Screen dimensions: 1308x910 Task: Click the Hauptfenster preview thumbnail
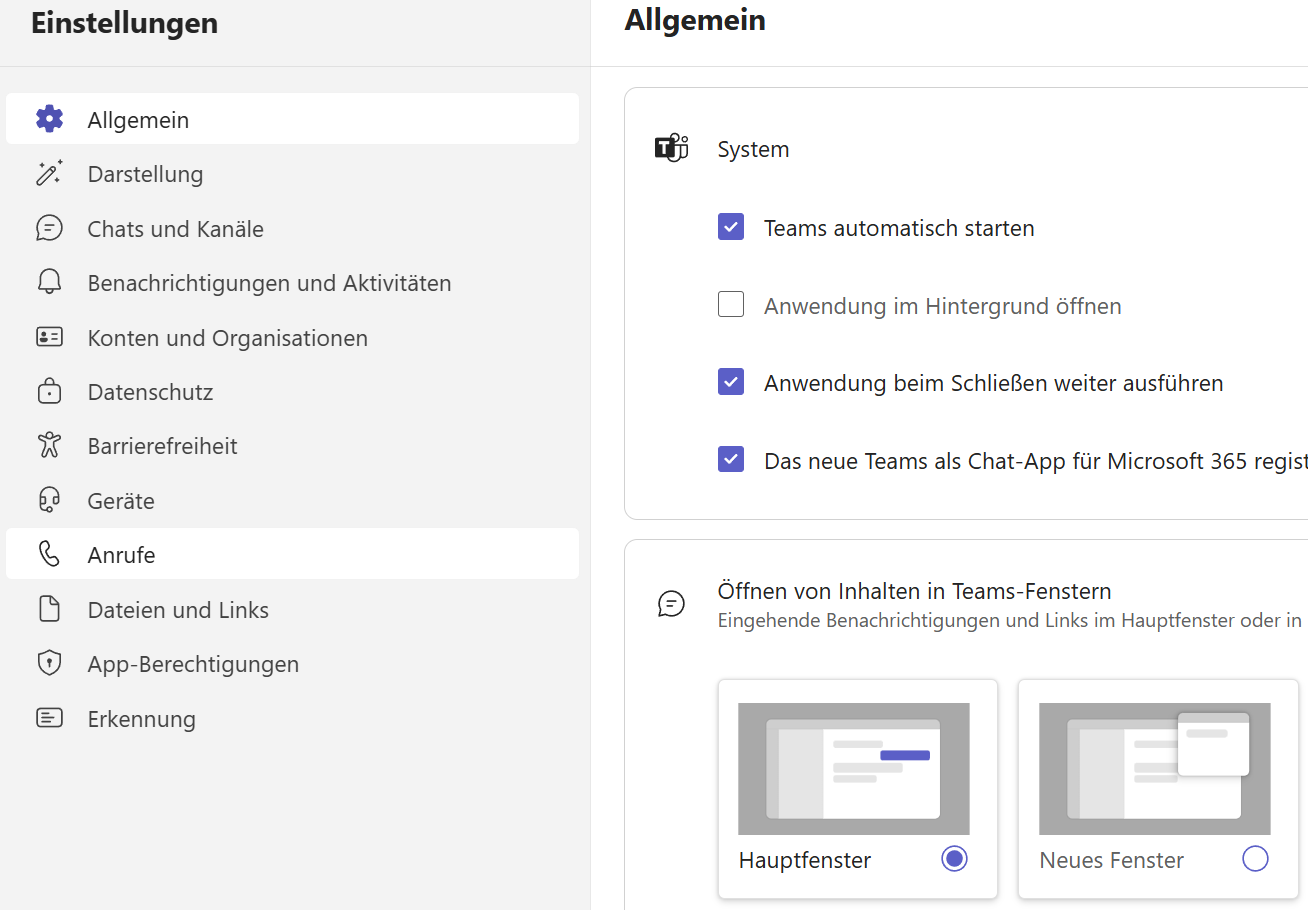pyautogui.click(x=853, y=768)
